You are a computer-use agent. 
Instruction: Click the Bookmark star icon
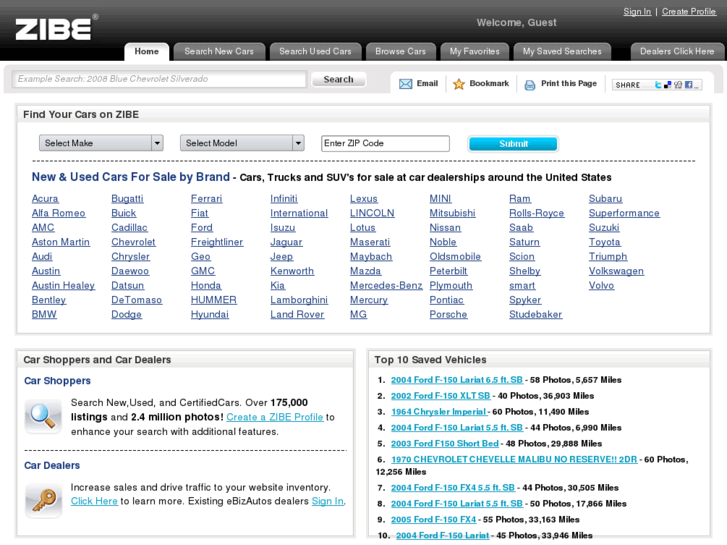[x=459, y=84]
